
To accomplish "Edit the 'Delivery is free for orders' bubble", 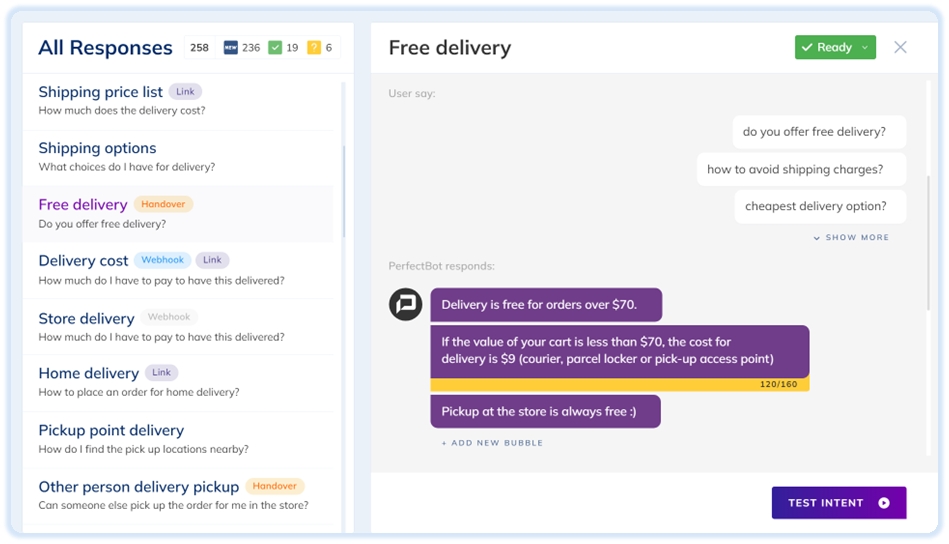I will pyautogui.click(x=546, y=304).
